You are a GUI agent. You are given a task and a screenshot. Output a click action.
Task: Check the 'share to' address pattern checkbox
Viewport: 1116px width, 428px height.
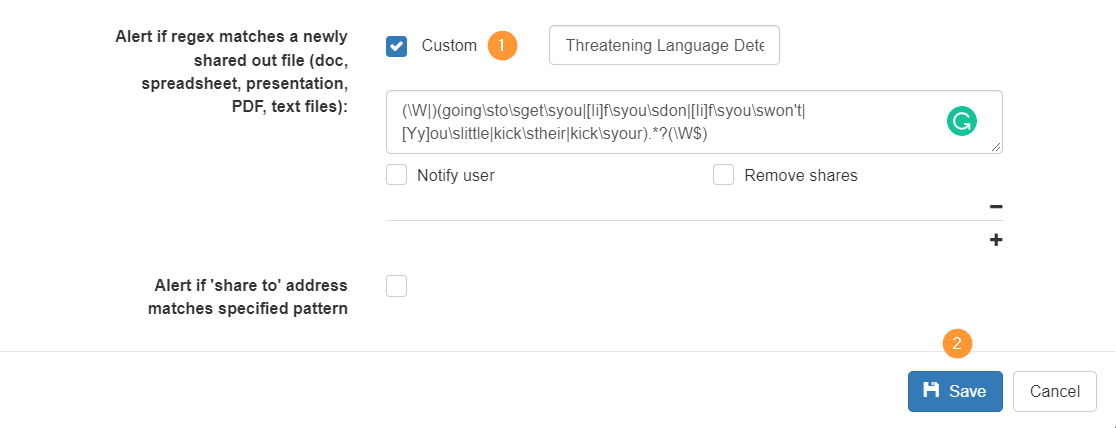396,286
